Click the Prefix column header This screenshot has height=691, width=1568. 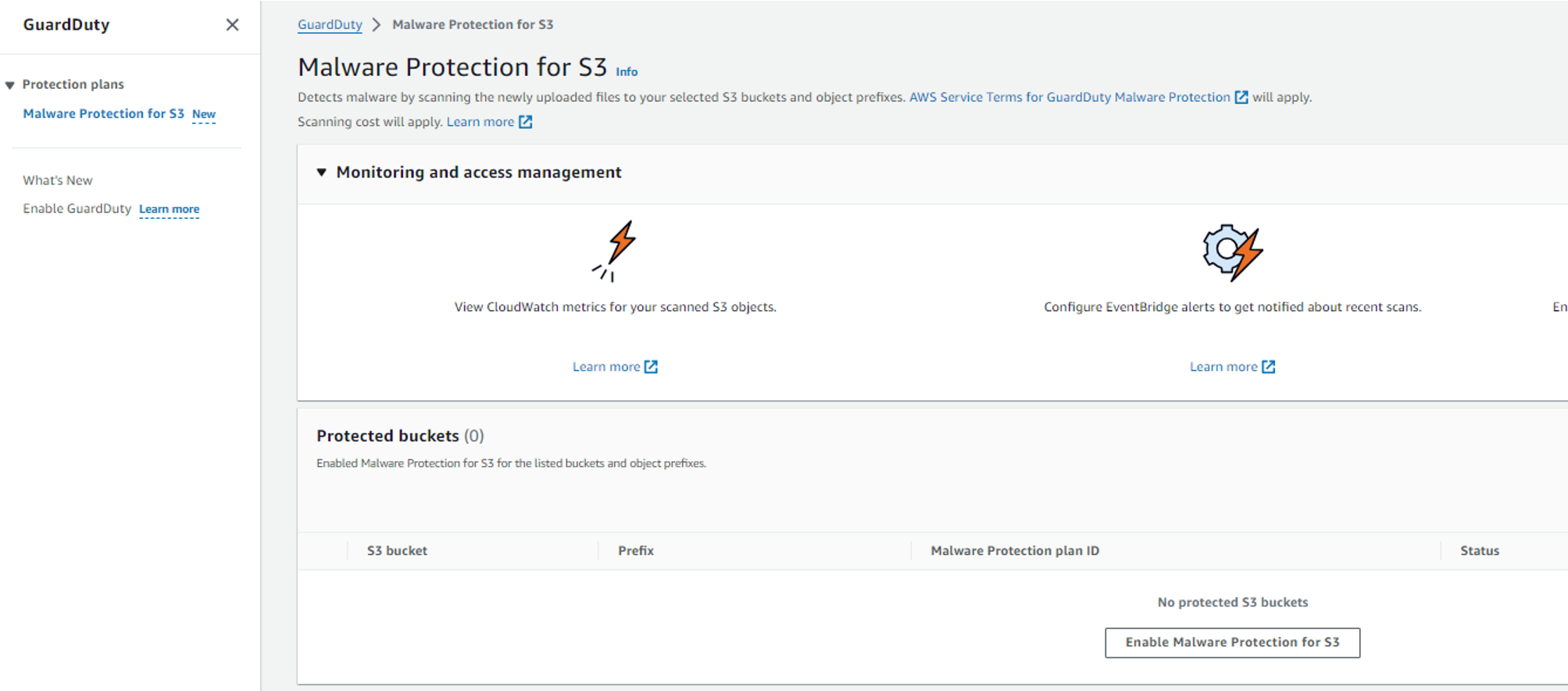[636, 551]
